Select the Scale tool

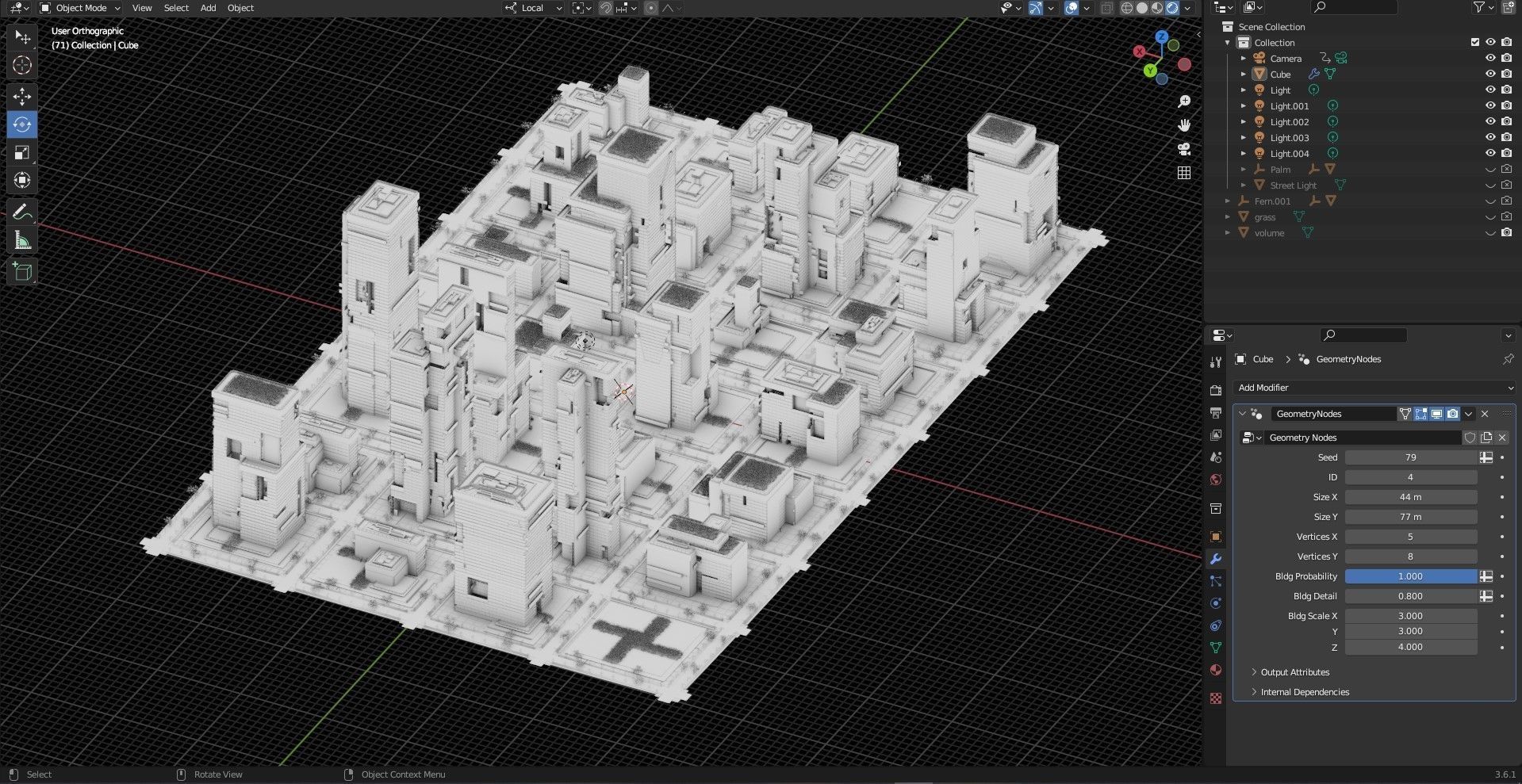[22, 152]
